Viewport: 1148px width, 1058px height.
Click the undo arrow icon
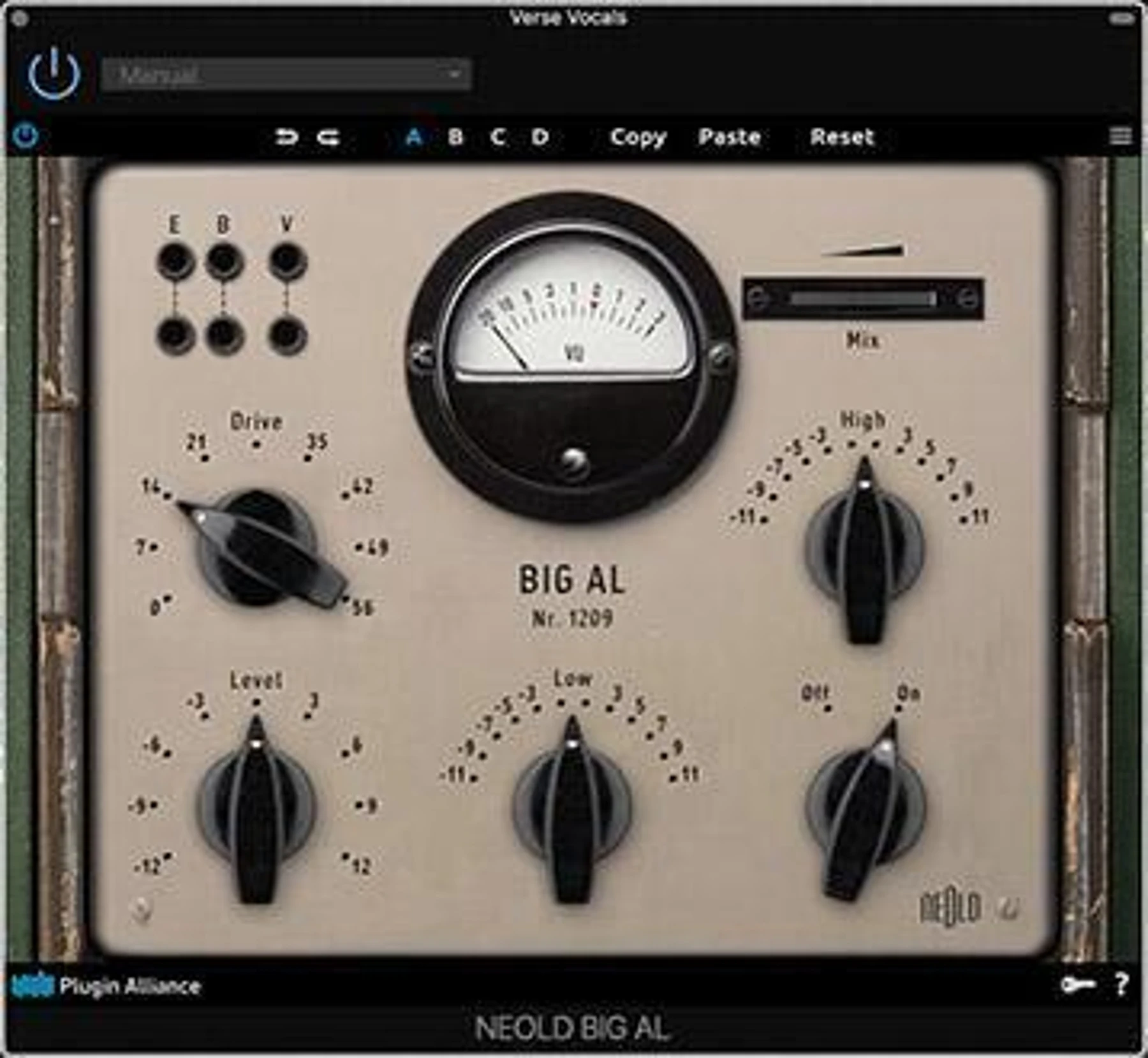click(286, 136)
